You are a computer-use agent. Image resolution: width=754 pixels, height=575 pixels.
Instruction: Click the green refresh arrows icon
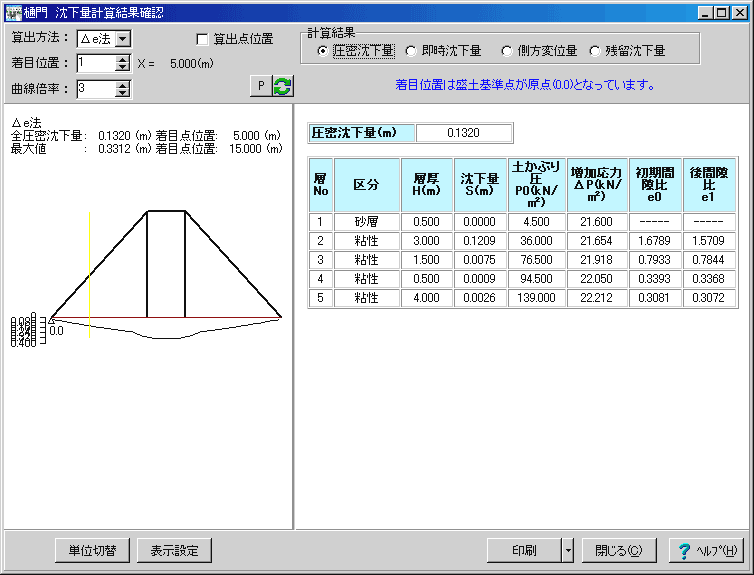[x=283, y=86]
